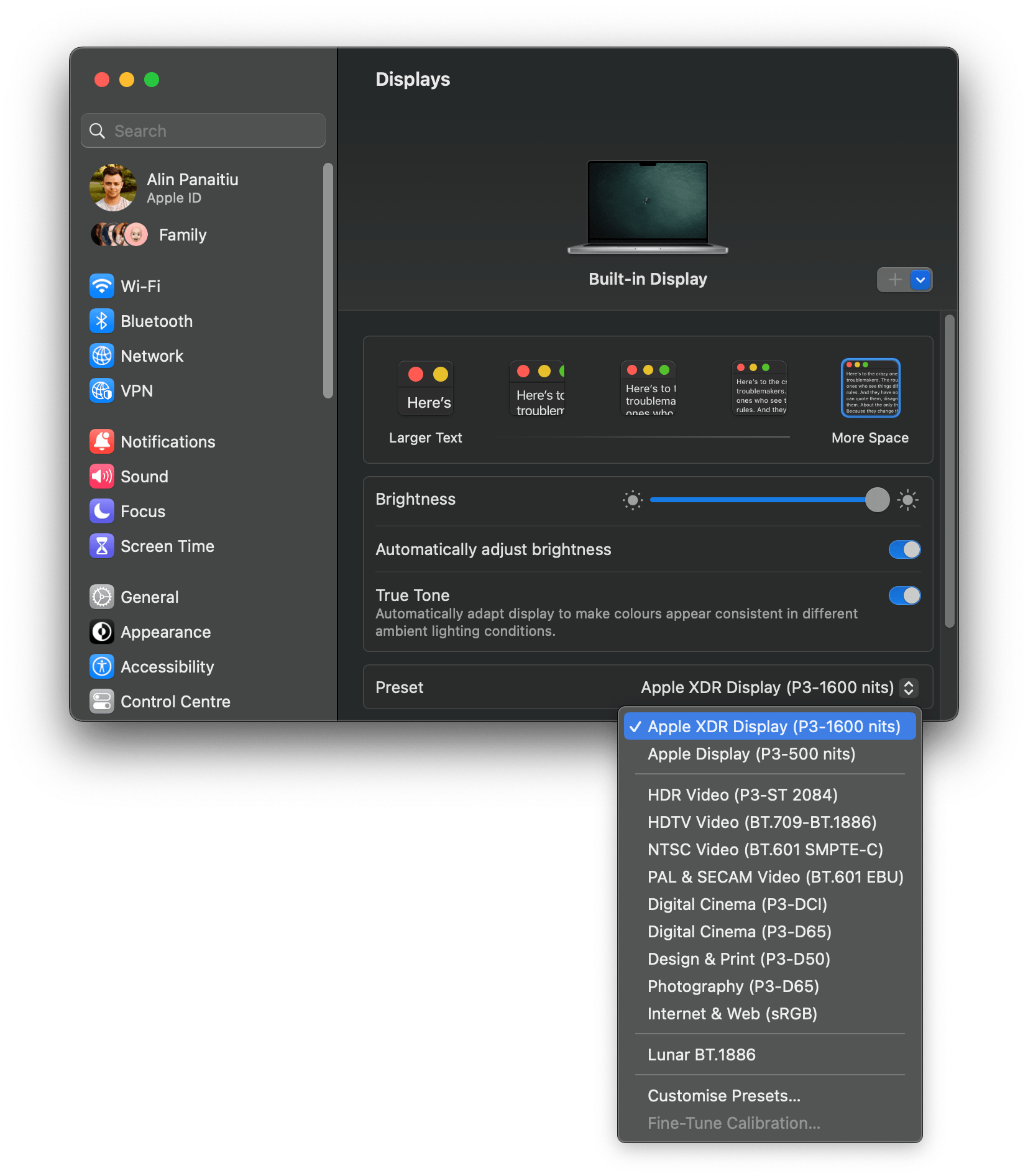This screenshot has height=1176, width=1028.
Task: Open the Bluetooth settings icon
Action: (102, 321)
